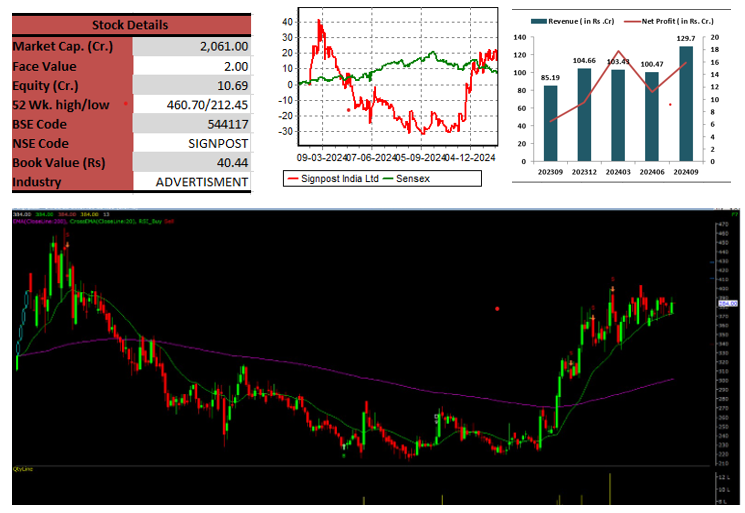Click the green Sensex legend entry
745x513 pixels.
pyautogui.click(x=406, y=179)
